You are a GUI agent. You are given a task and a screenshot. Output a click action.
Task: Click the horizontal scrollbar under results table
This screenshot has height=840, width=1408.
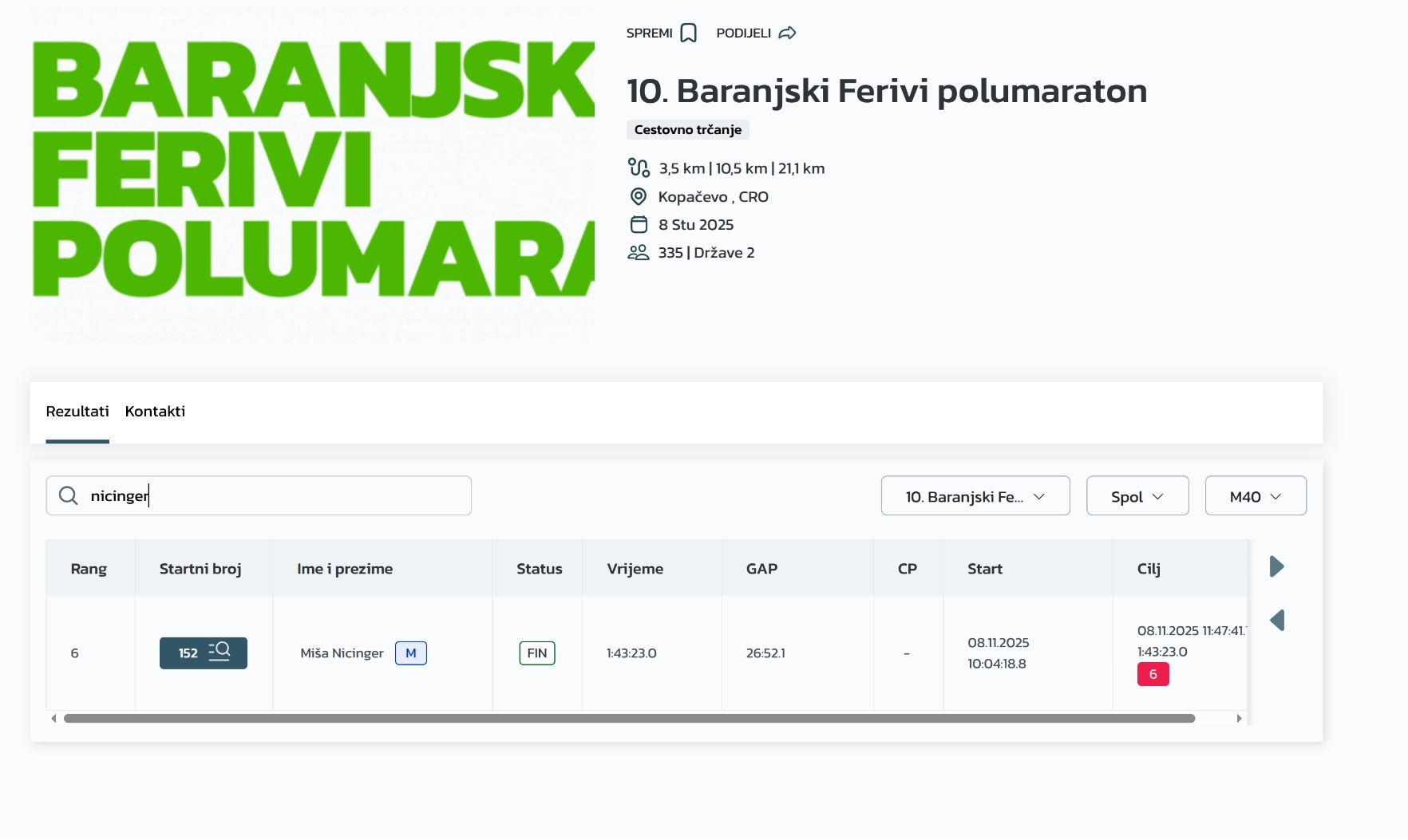pos(629,719)
